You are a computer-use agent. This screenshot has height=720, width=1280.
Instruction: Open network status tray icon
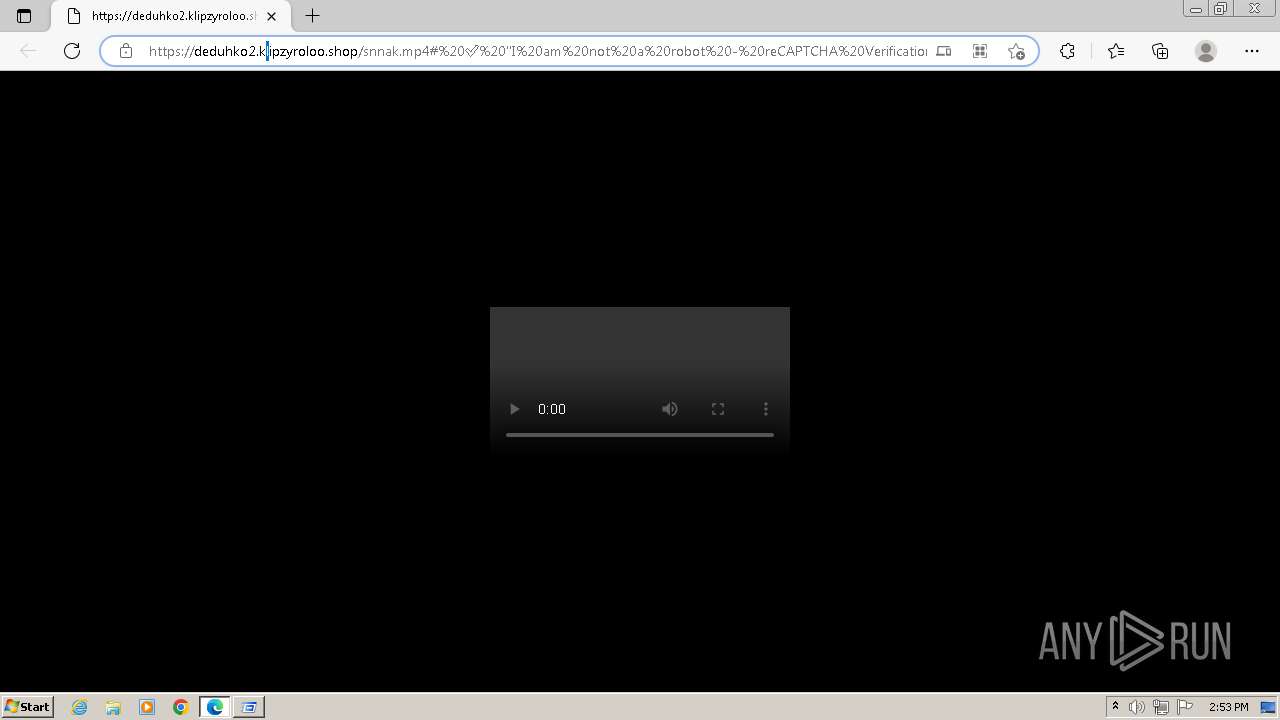point(1161,707)
